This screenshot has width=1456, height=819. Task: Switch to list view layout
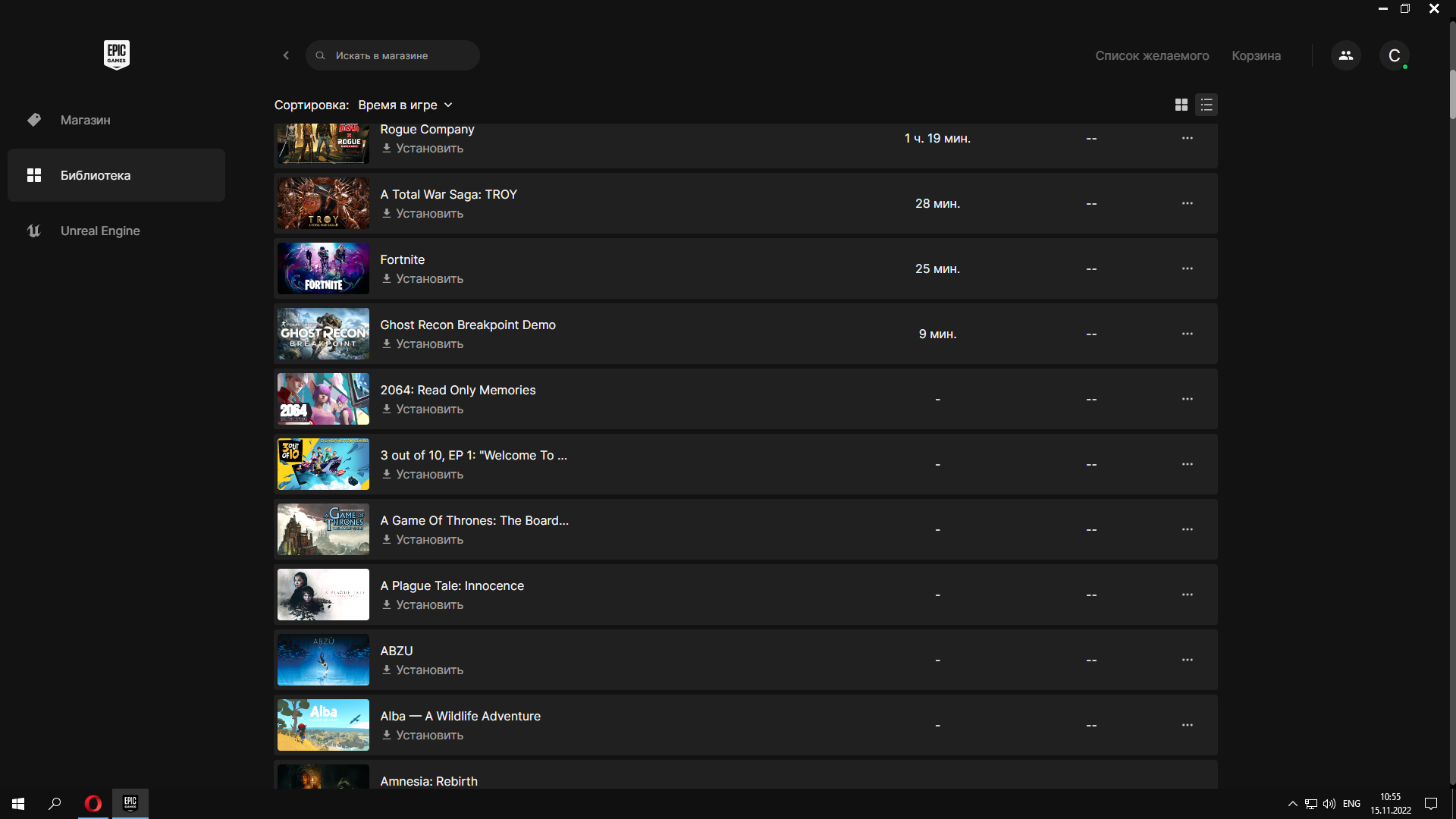tap(1207, 105)
